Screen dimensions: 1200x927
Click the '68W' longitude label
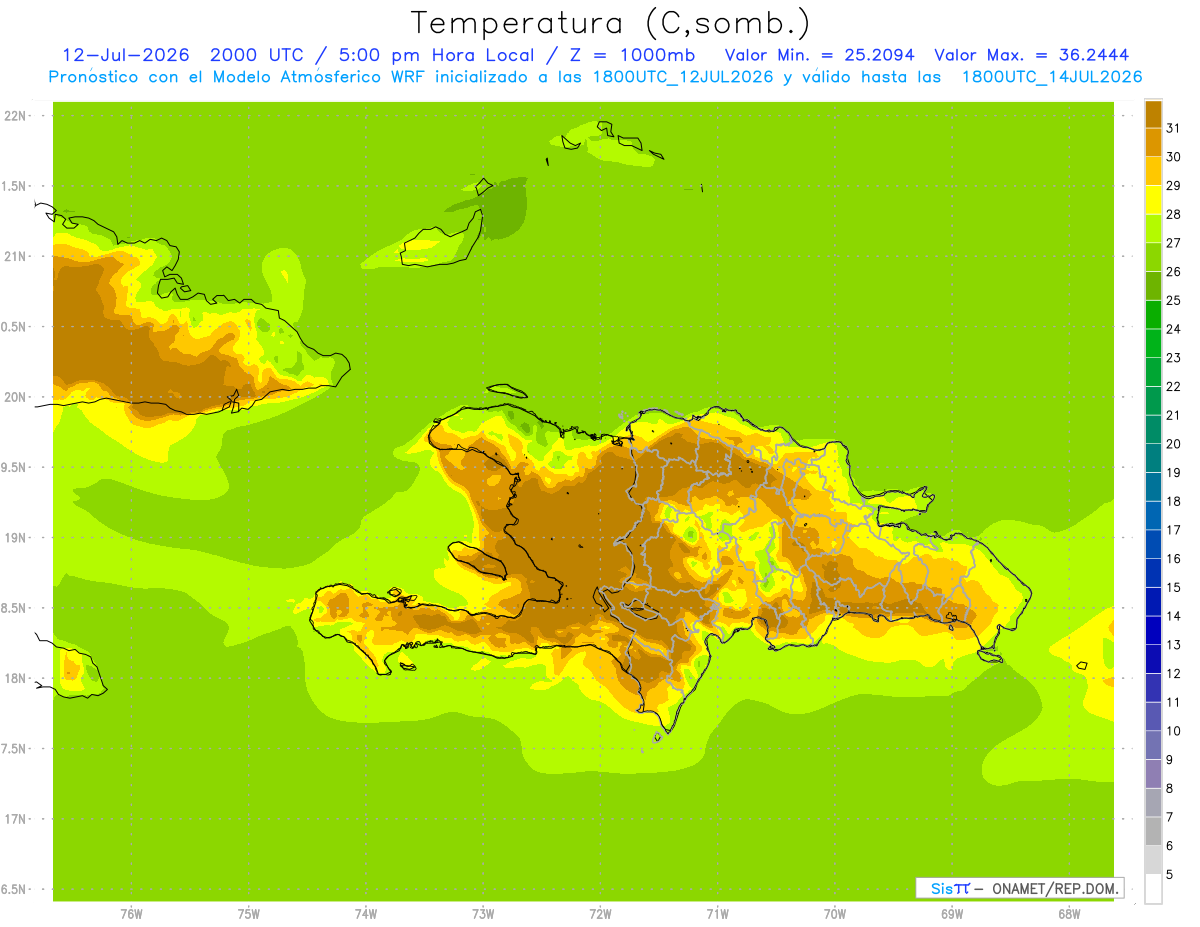[x=1069, y=914]
